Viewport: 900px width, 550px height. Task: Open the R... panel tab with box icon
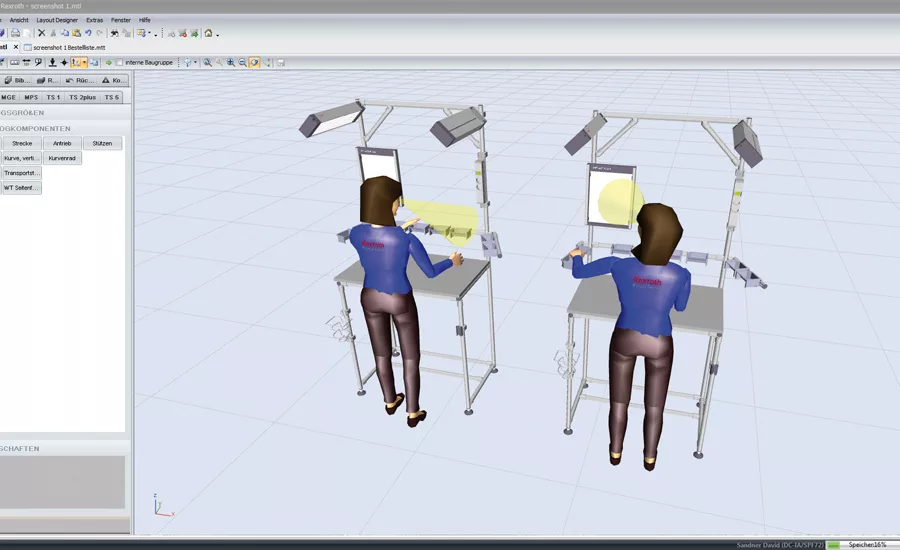pos(48,80)
